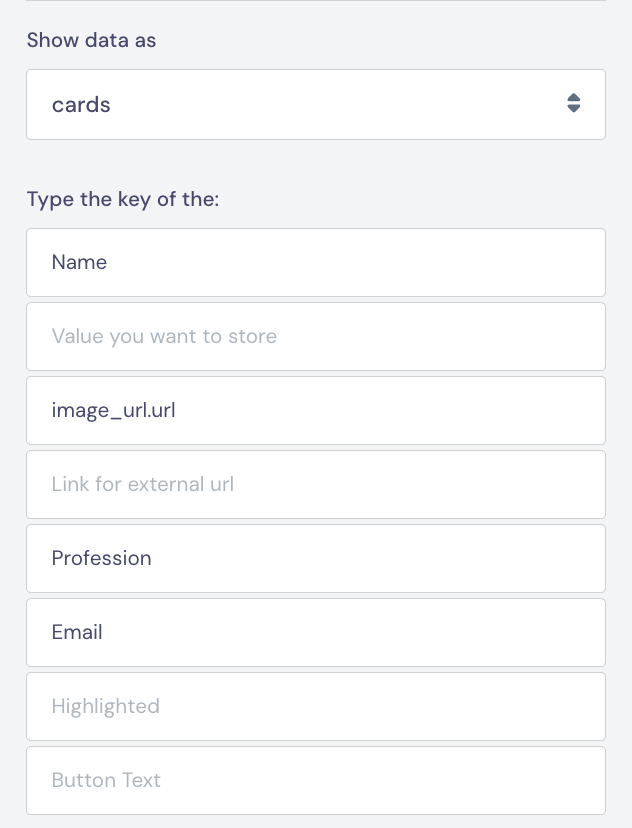Viewport: 632px width, 828px height.
Task: Click the "Show data as" label
Action: pyautogui.click(x=91, y=40)
